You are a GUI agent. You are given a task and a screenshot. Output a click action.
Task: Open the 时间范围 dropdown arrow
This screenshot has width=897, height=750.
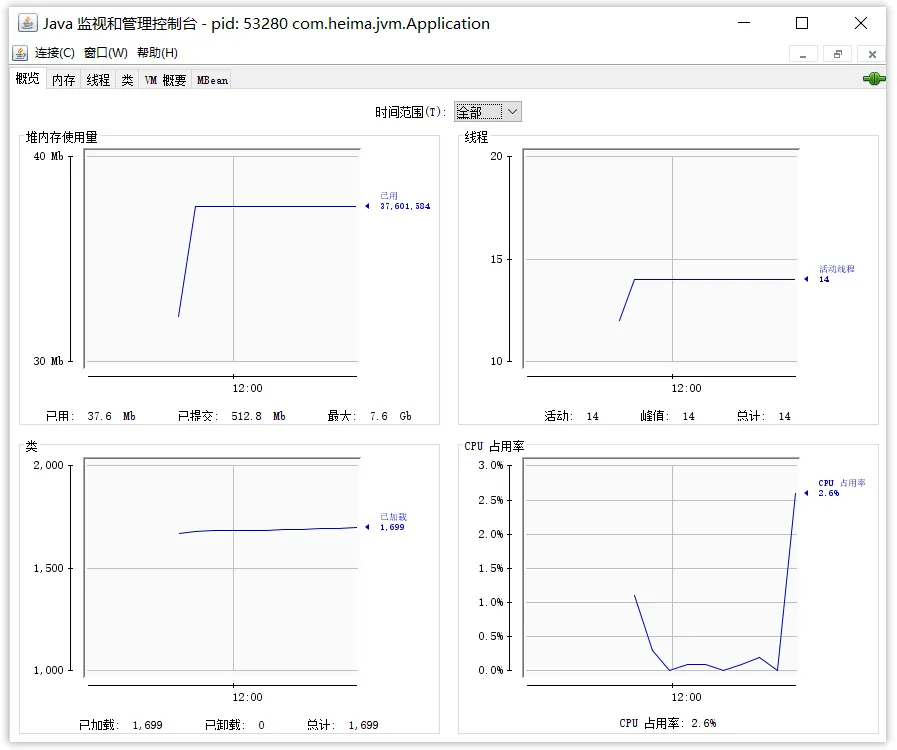pos(513,112)
